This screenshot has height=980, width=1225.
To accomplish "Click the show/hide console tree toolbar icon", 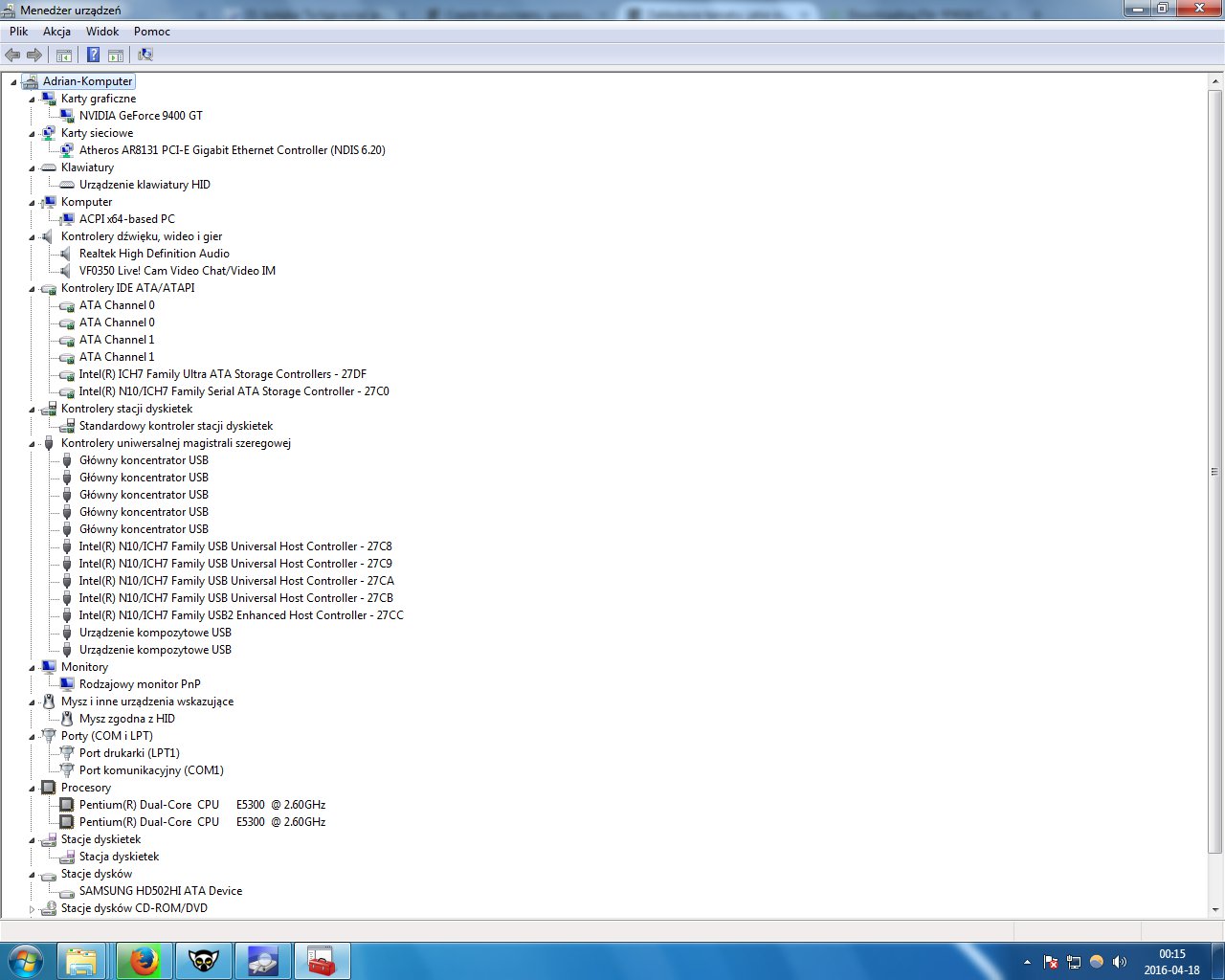I will (x=64, y=56).
